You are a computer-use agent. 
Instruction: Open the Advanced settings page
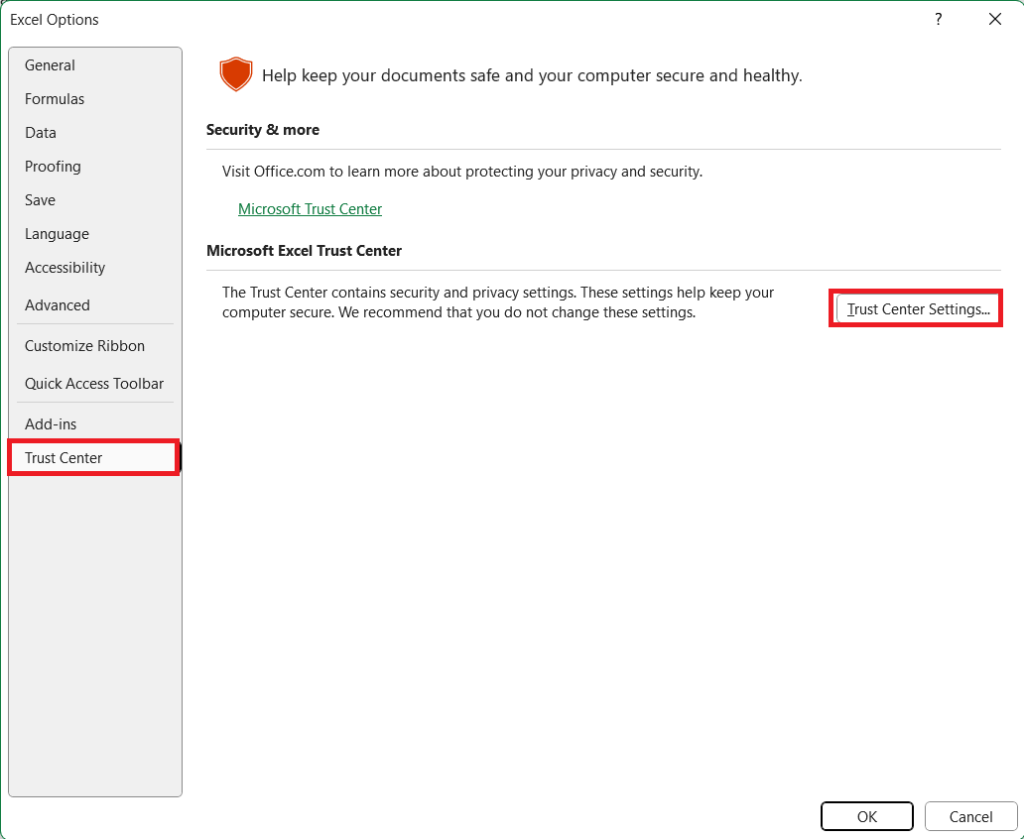click(x=57, y=305)
